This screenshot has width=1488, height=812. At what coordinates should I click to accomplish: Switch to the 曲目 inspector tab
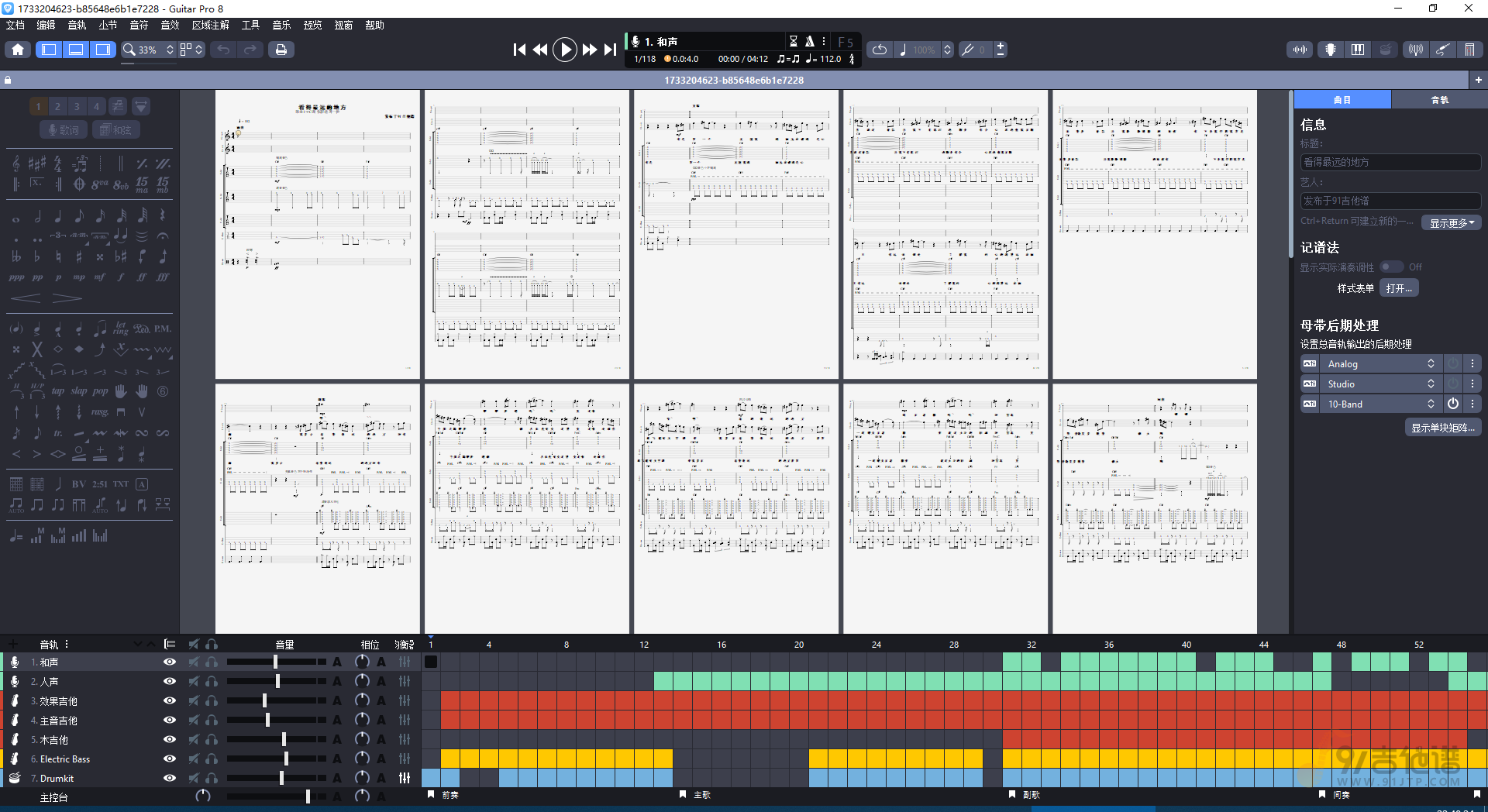(1342, 100)
